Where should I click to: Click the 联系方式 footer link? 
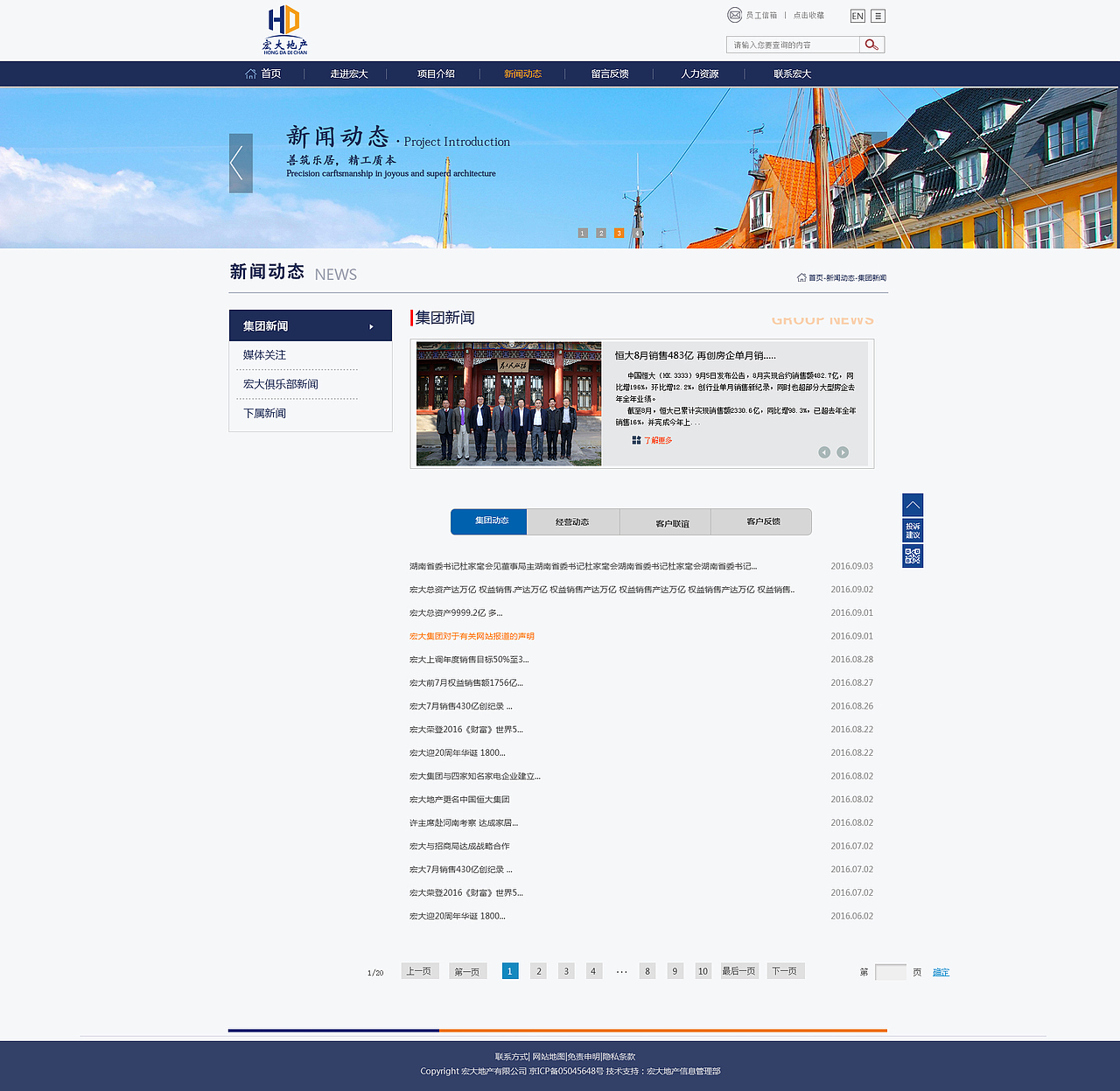512,1057
